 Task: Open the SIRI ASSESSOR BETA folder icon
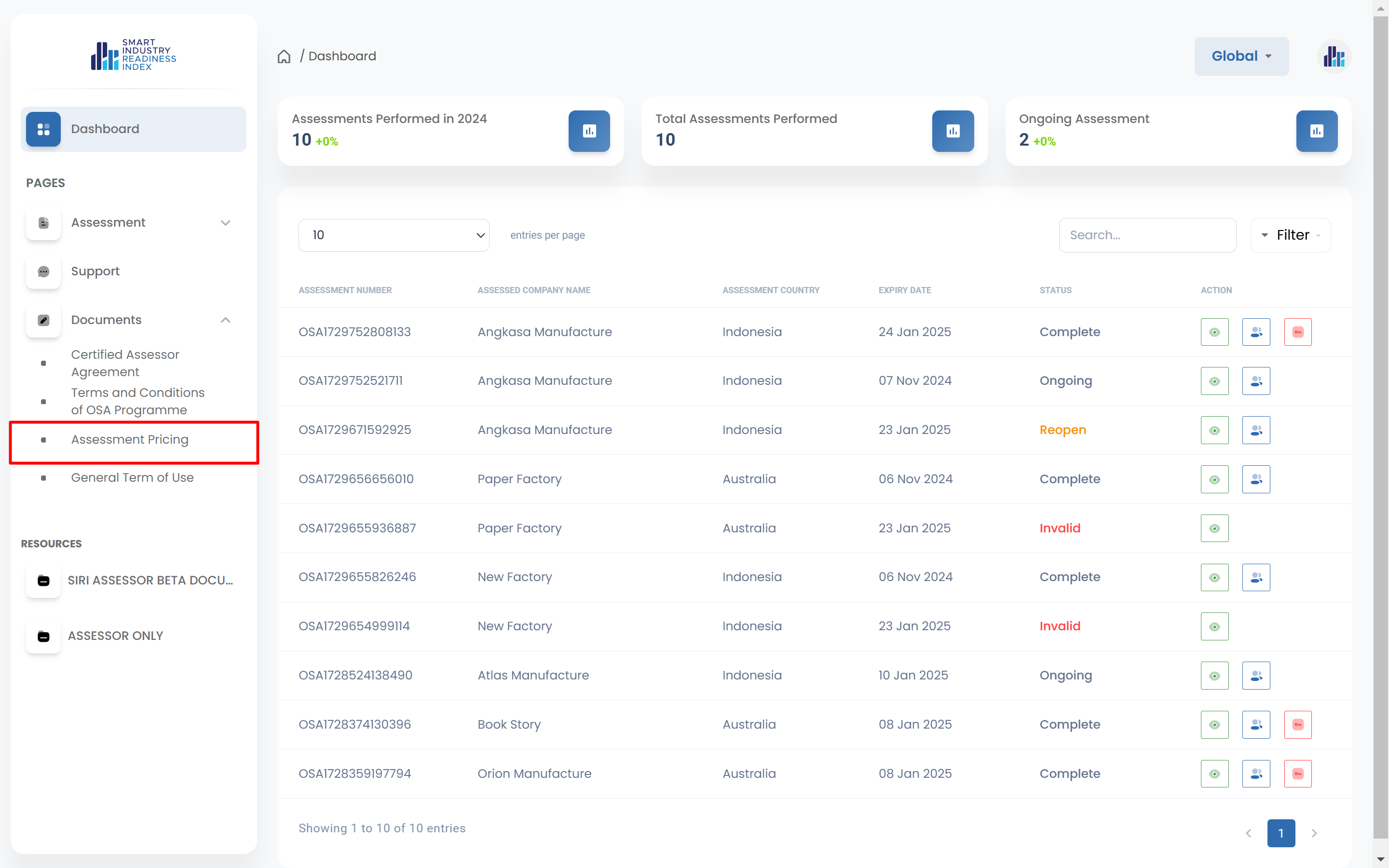click(43, 581)
